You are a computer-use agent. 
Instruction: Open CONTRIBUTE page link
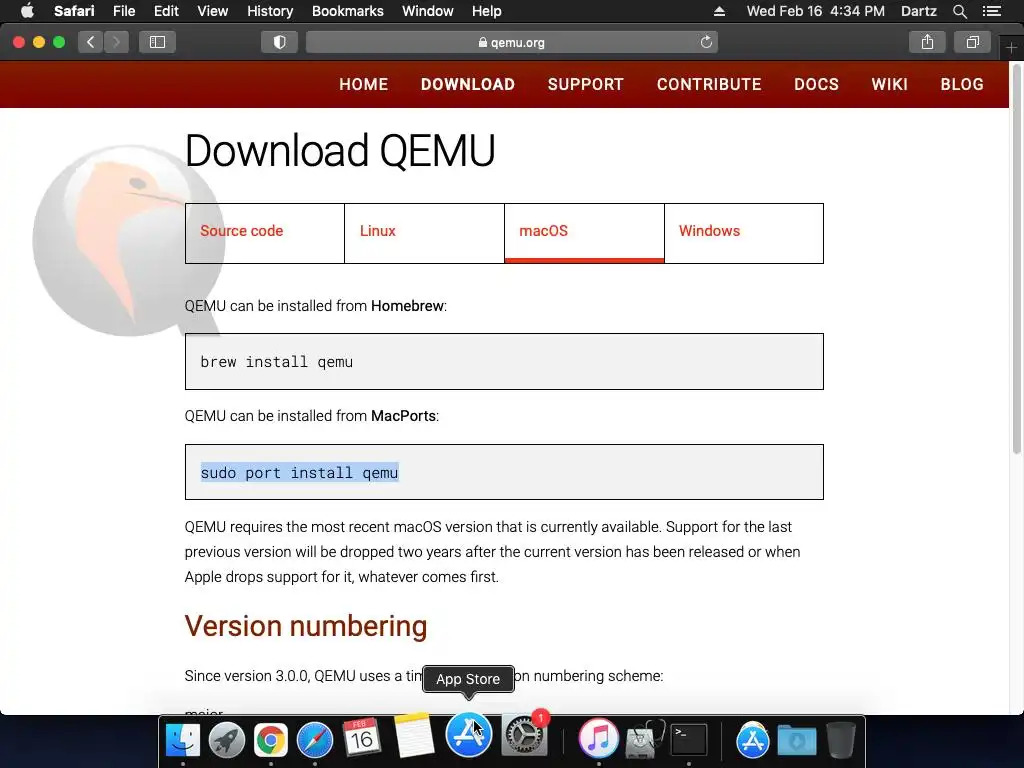click(x=709, y=84)
